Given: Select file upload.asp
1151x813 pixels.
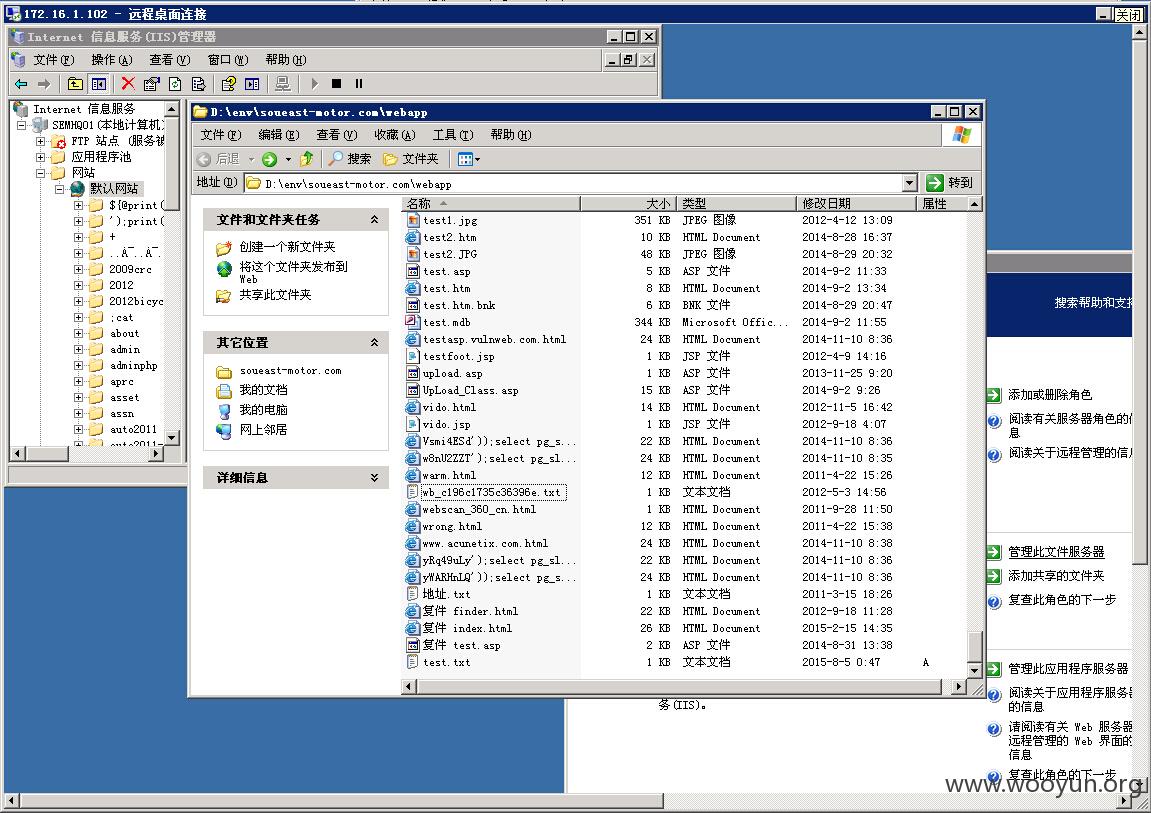Looking at the screenshot, I should point(452,373).
